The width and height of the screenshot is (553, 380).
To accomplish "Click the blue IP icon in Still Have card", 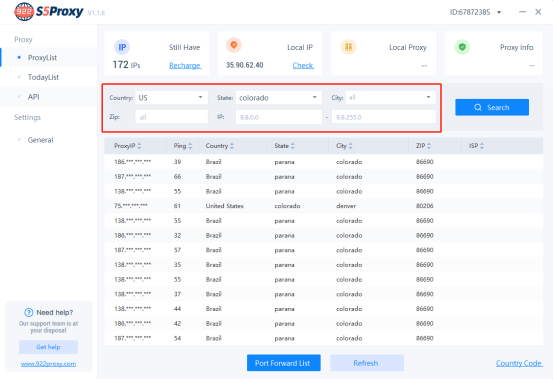I will (x=122, y=47).
